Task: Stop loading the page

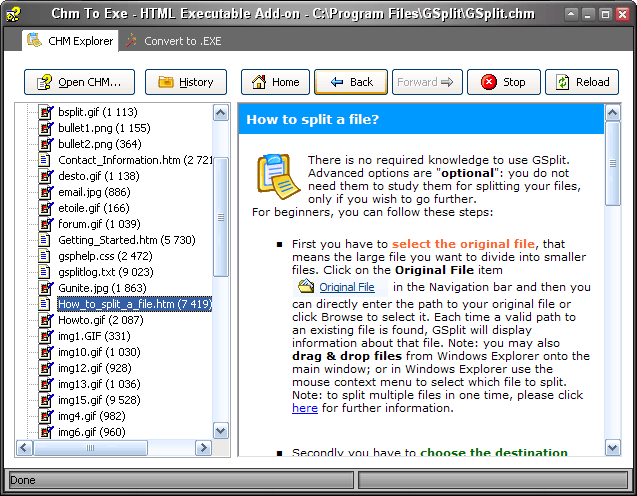Action: pos(504,82)
